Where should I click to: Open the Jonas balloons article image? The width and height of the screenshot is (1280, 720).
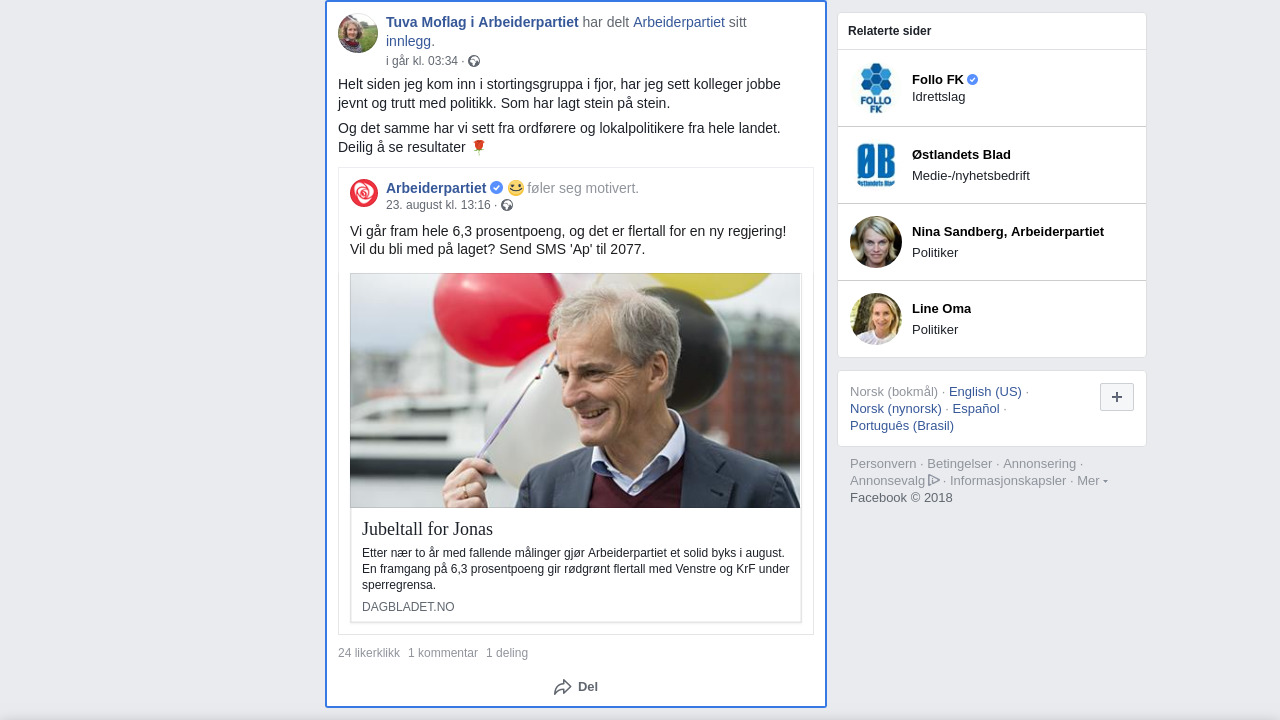pos(575,390)
